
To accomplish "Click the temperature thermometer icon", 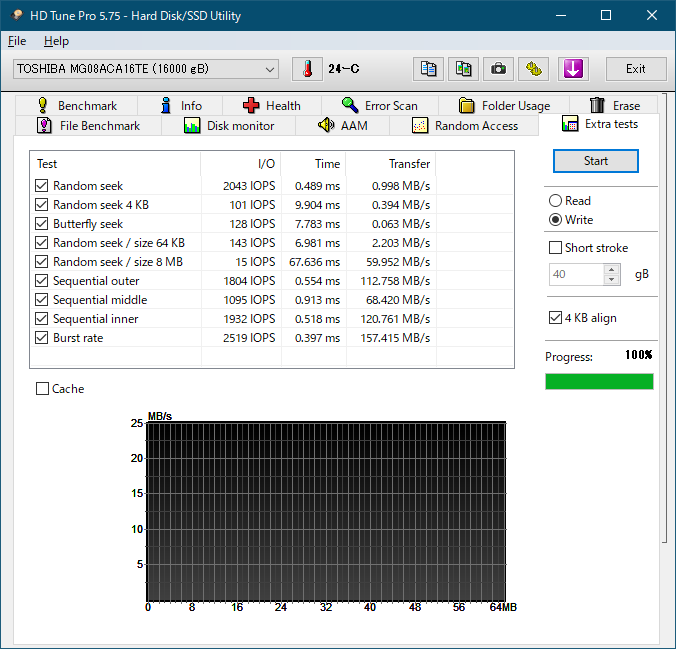I will [307, 69].
